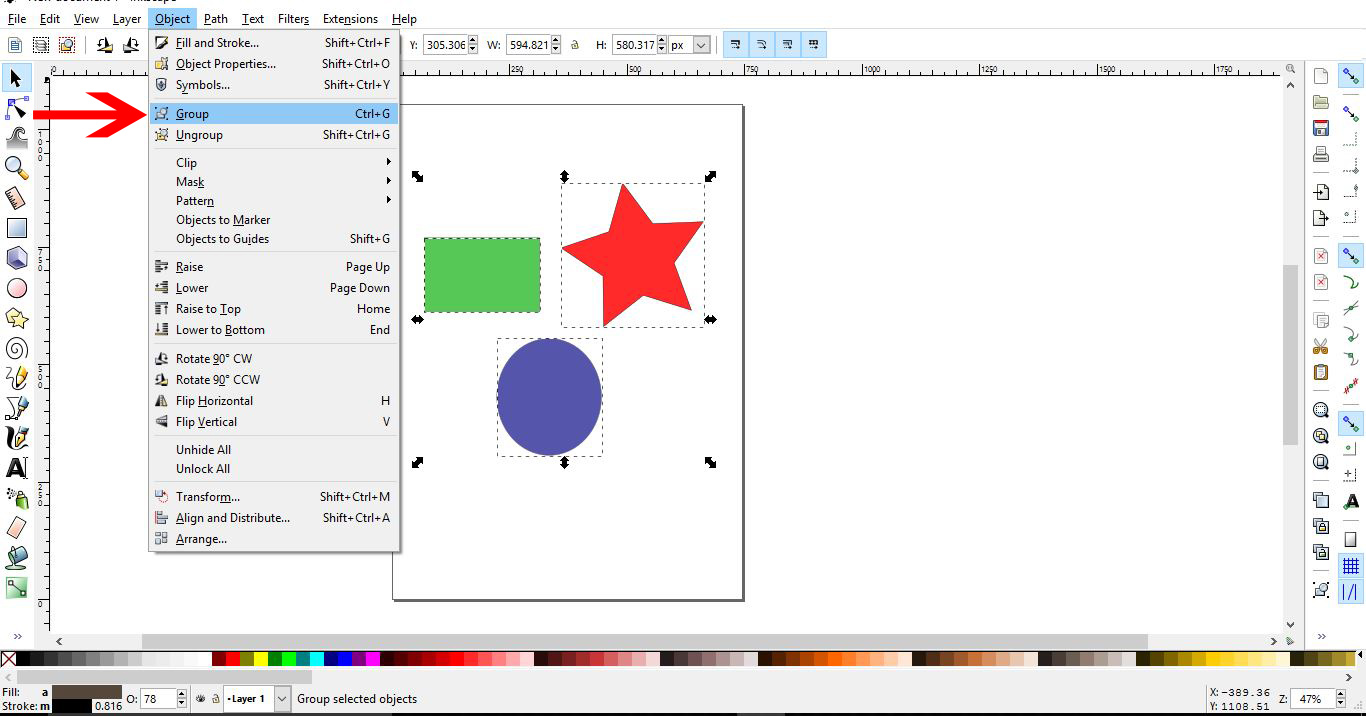Select the Zoom tool in the toolbox

pyautogui.click(x=16, y=168)
